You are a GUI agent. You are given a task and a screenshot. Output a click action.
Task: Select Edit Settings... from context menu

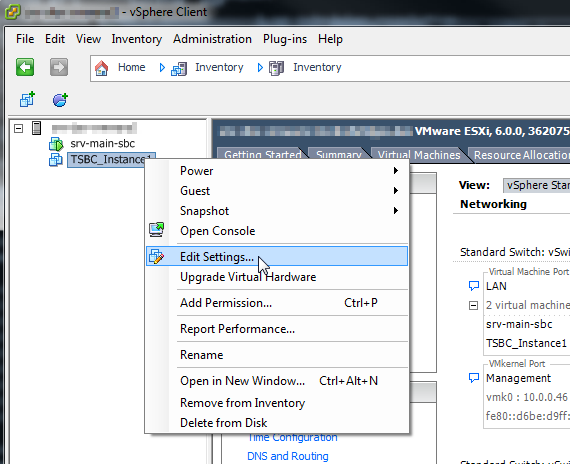(277, 256)
